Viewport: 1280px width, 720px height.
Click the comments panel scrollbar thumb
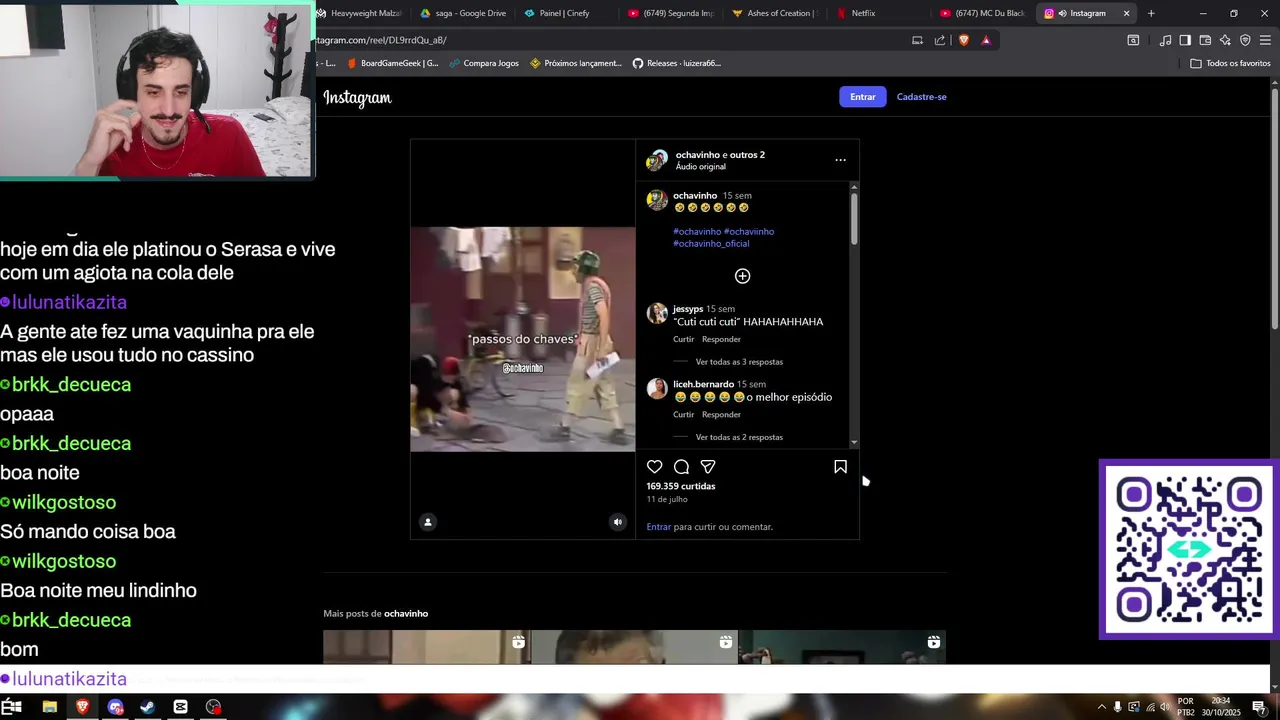click(x=854, y=218)
